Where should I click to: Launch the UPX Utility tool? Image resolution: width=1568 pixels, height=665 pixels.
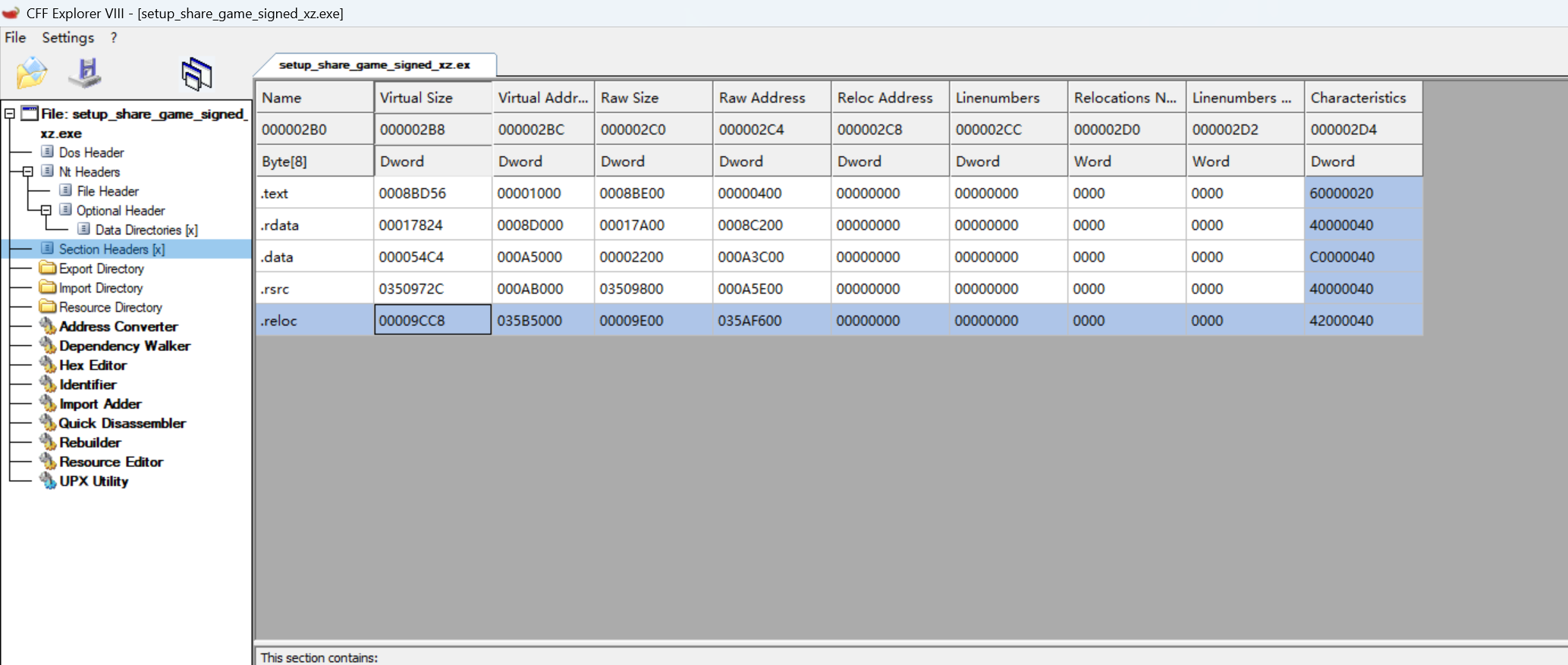coord(93,481)
